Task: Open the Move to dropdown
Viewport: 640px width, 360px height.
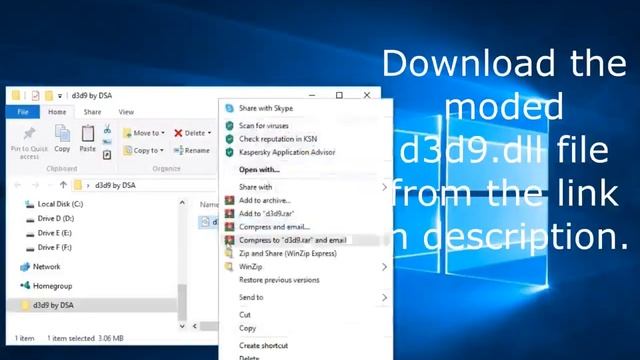Action: 144,133
